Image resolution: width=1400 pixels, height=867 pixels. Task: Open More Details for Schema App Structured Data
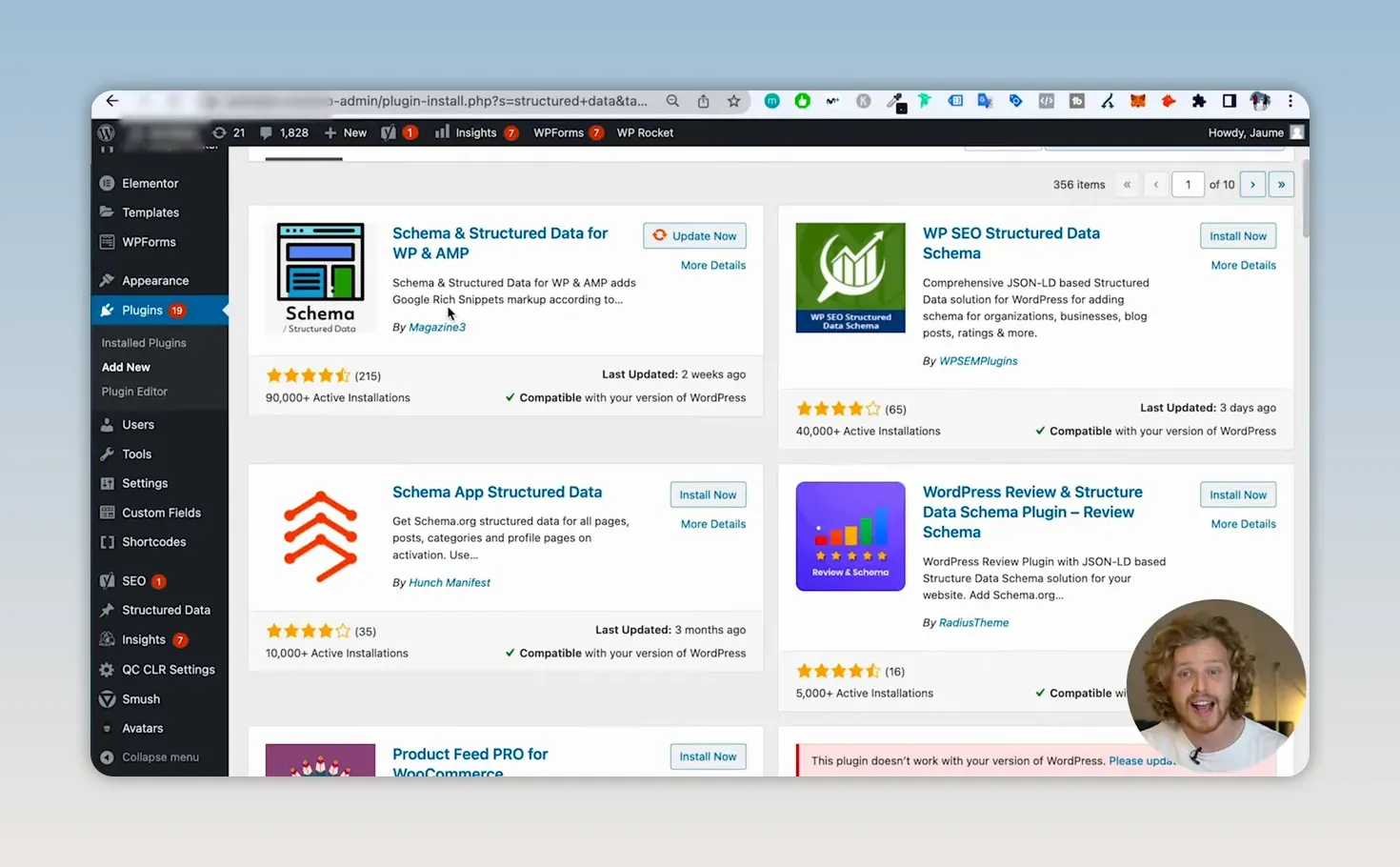[713, 525]
